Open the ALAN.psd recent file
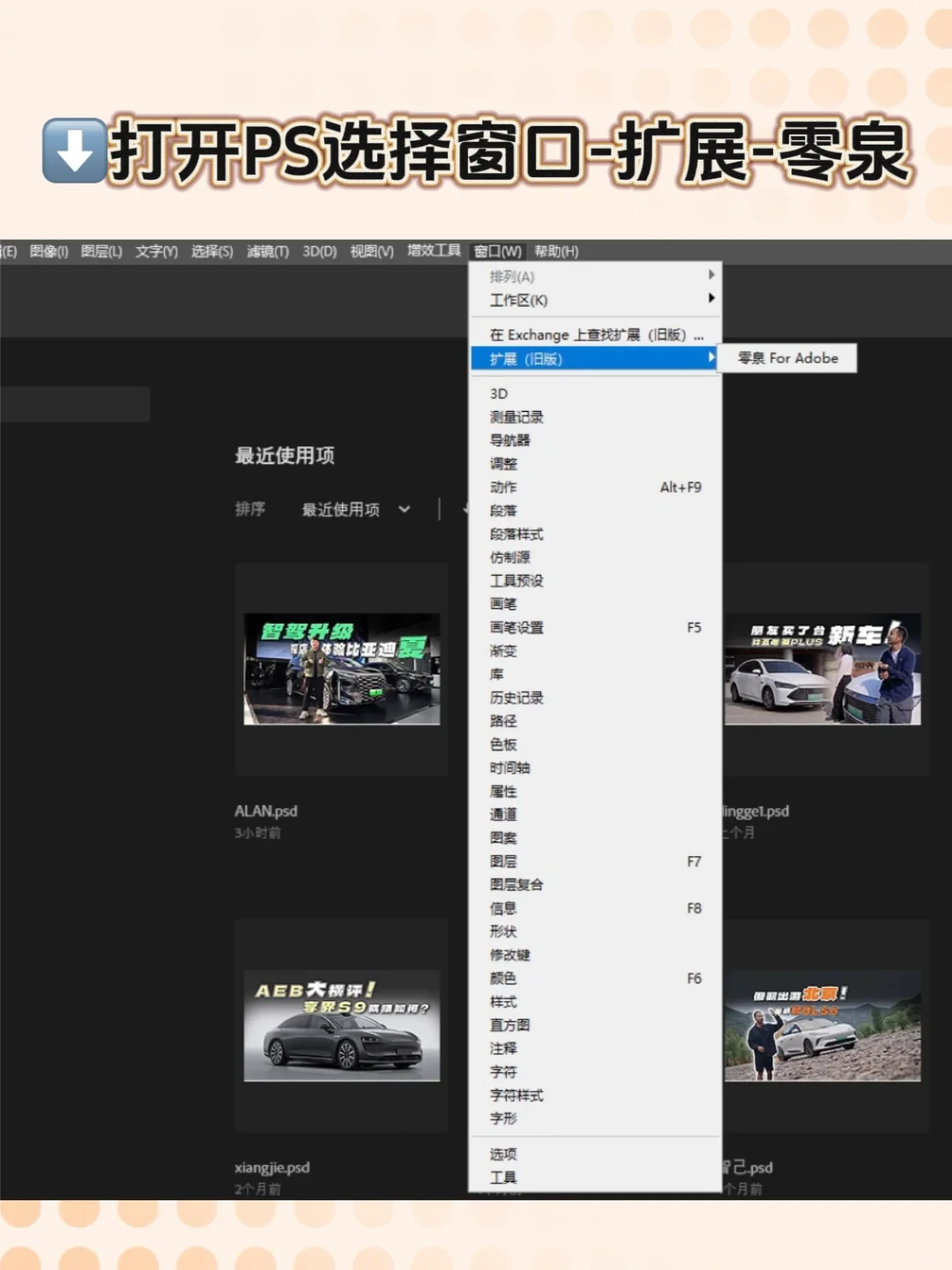The height and width of the screenshot is (1270, 952). [341, 669]
